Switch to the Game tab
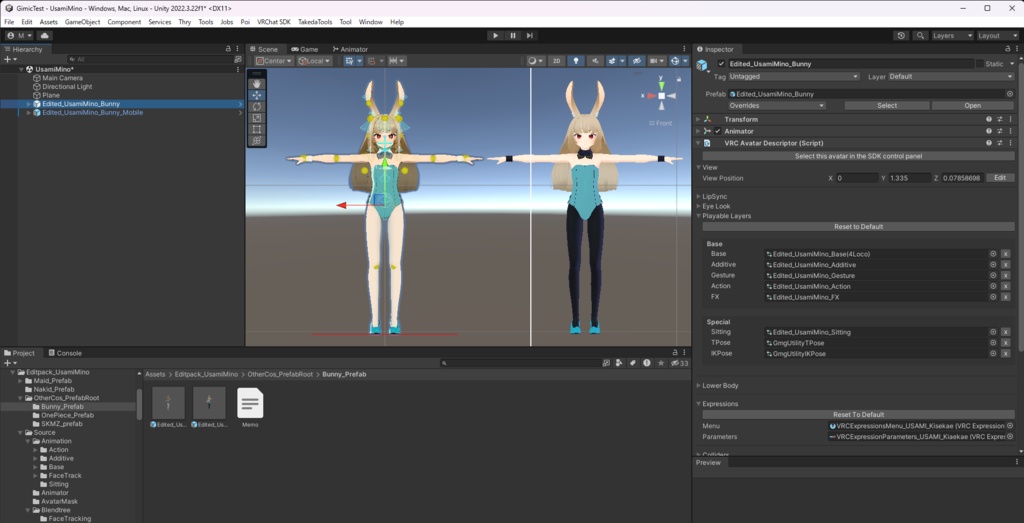 click(304, 49)
